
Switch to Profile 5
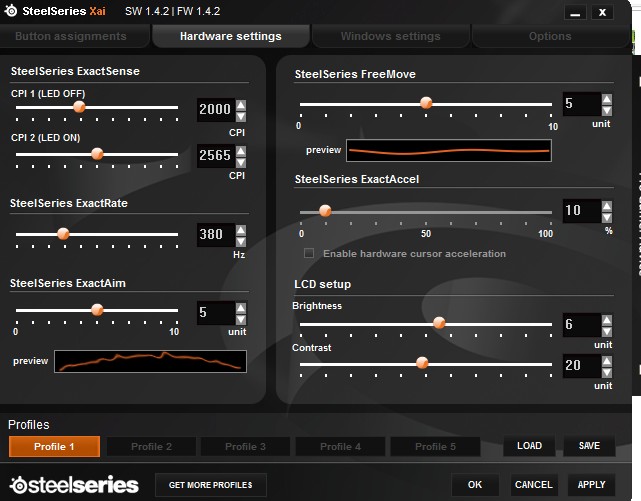[435, 446]
